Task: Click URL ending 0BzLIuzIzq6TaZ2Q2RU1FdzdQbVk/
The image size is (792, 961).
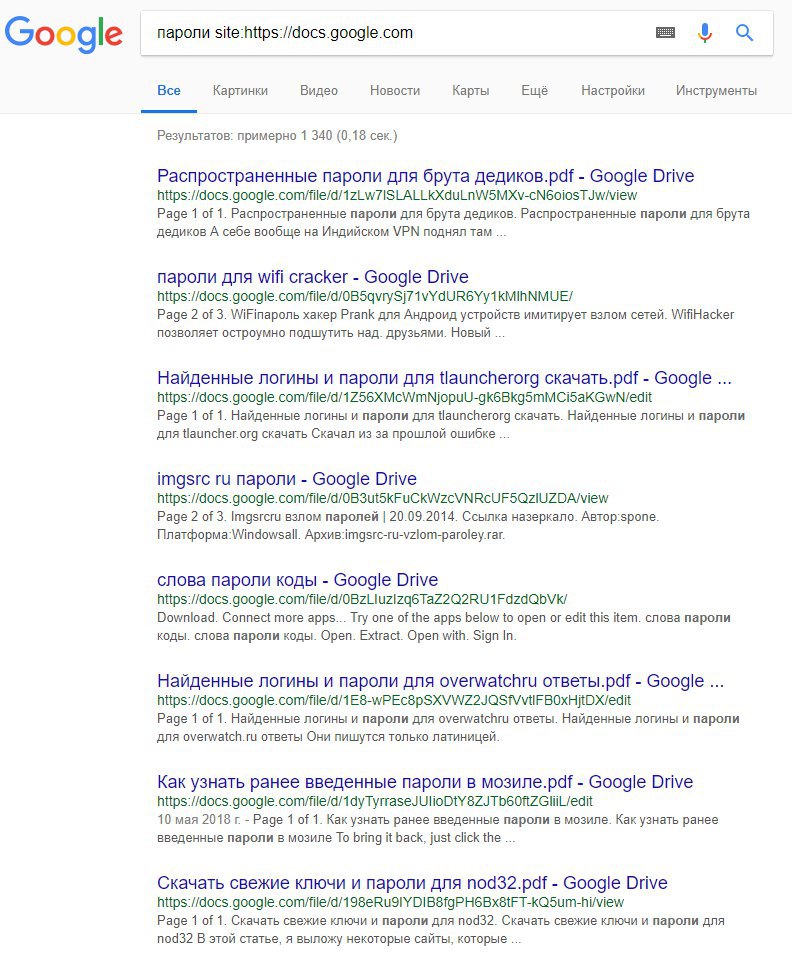Action: (362, 599)
